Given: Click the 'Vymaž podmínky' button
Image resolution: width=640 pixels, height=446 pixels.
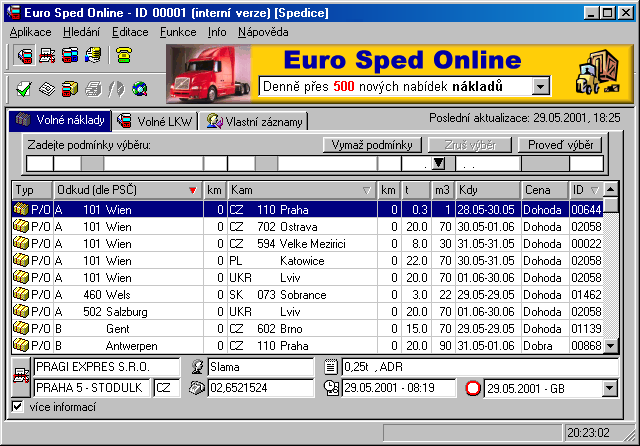Looking at the screenshot, I should tap(372, 145).
